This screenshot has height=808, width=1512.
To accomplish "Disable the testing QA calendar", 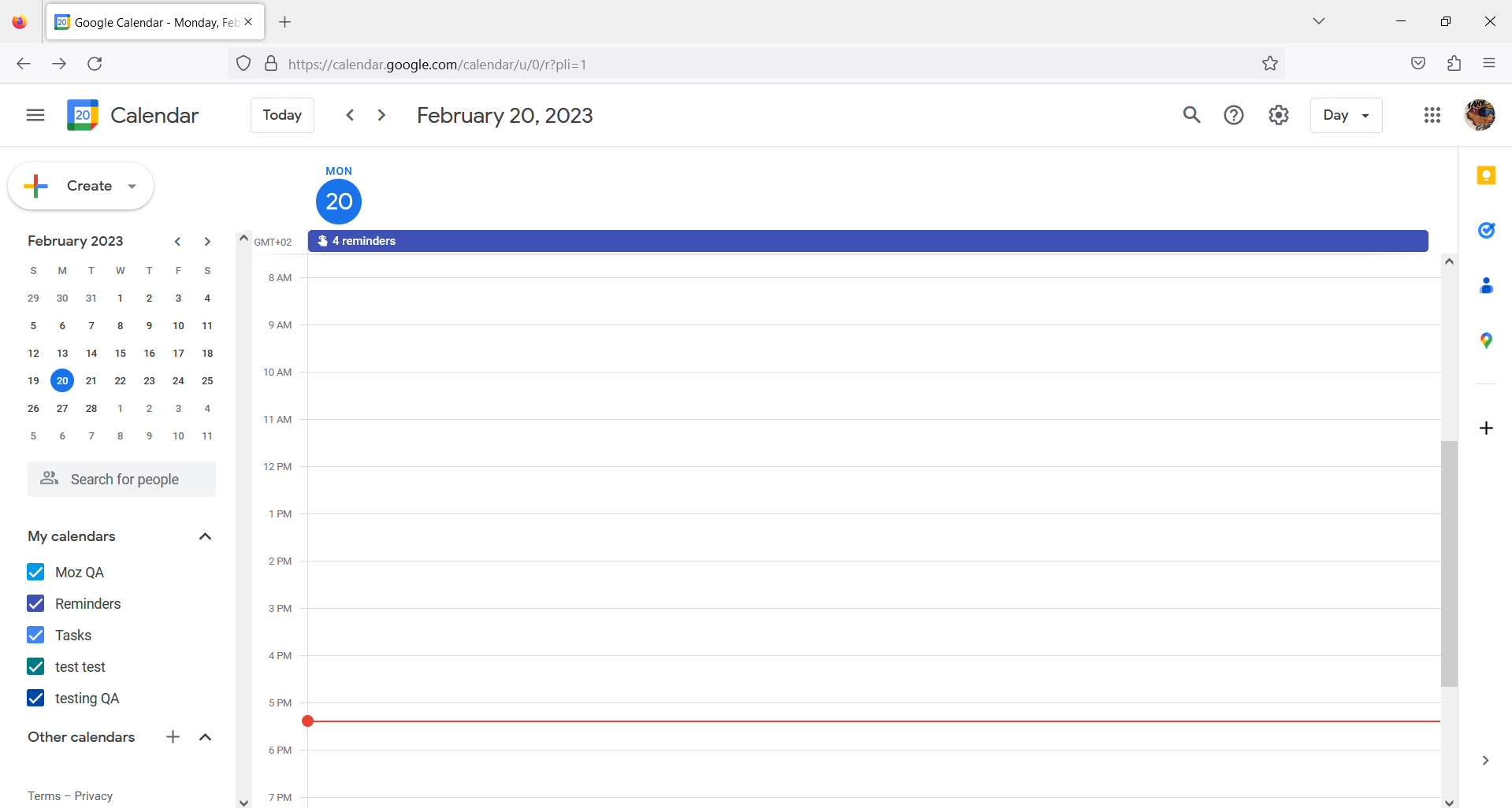I will click(x=35, y=698).
